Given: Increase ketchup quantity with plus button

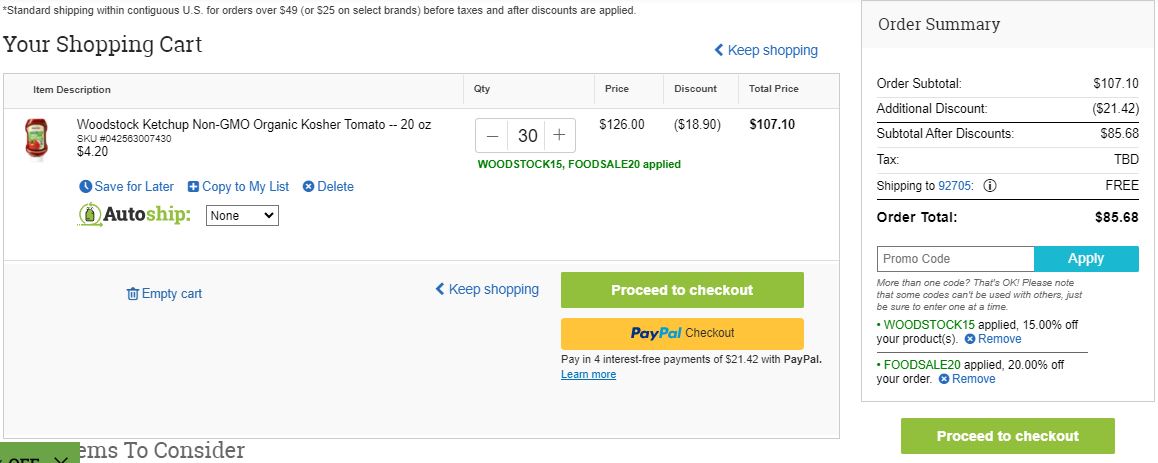Looking at the screenshot, I should (x=560, y=136).
